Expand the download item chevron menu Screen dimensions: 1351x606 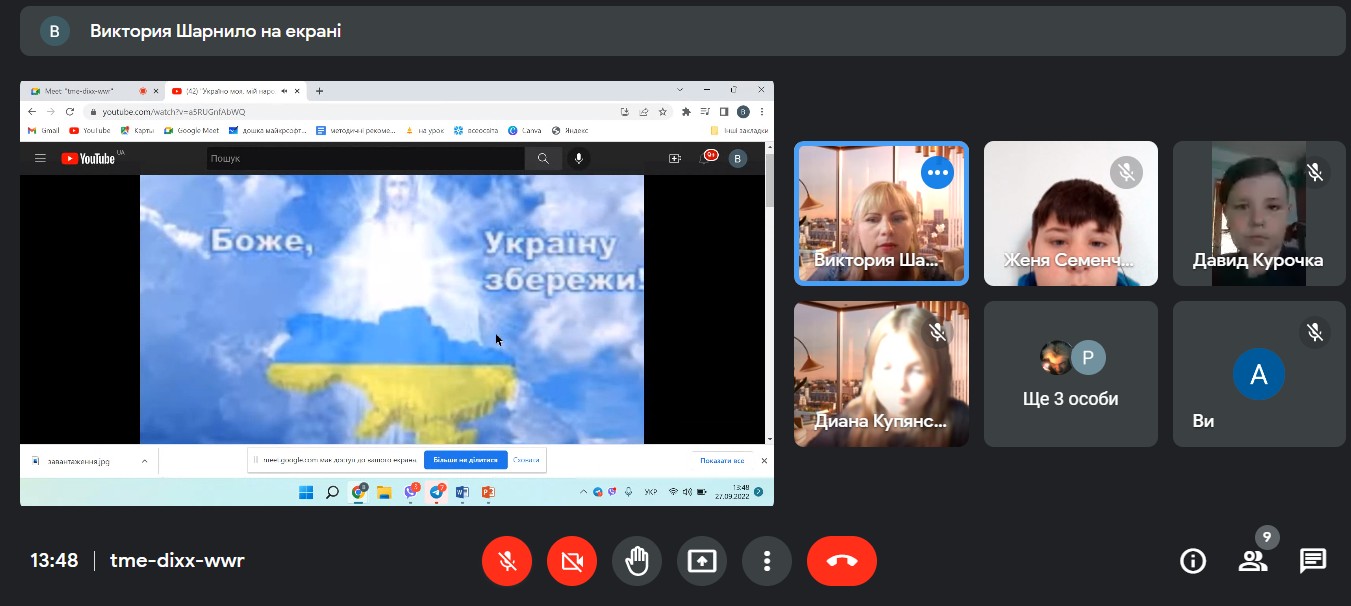(144, 461)
